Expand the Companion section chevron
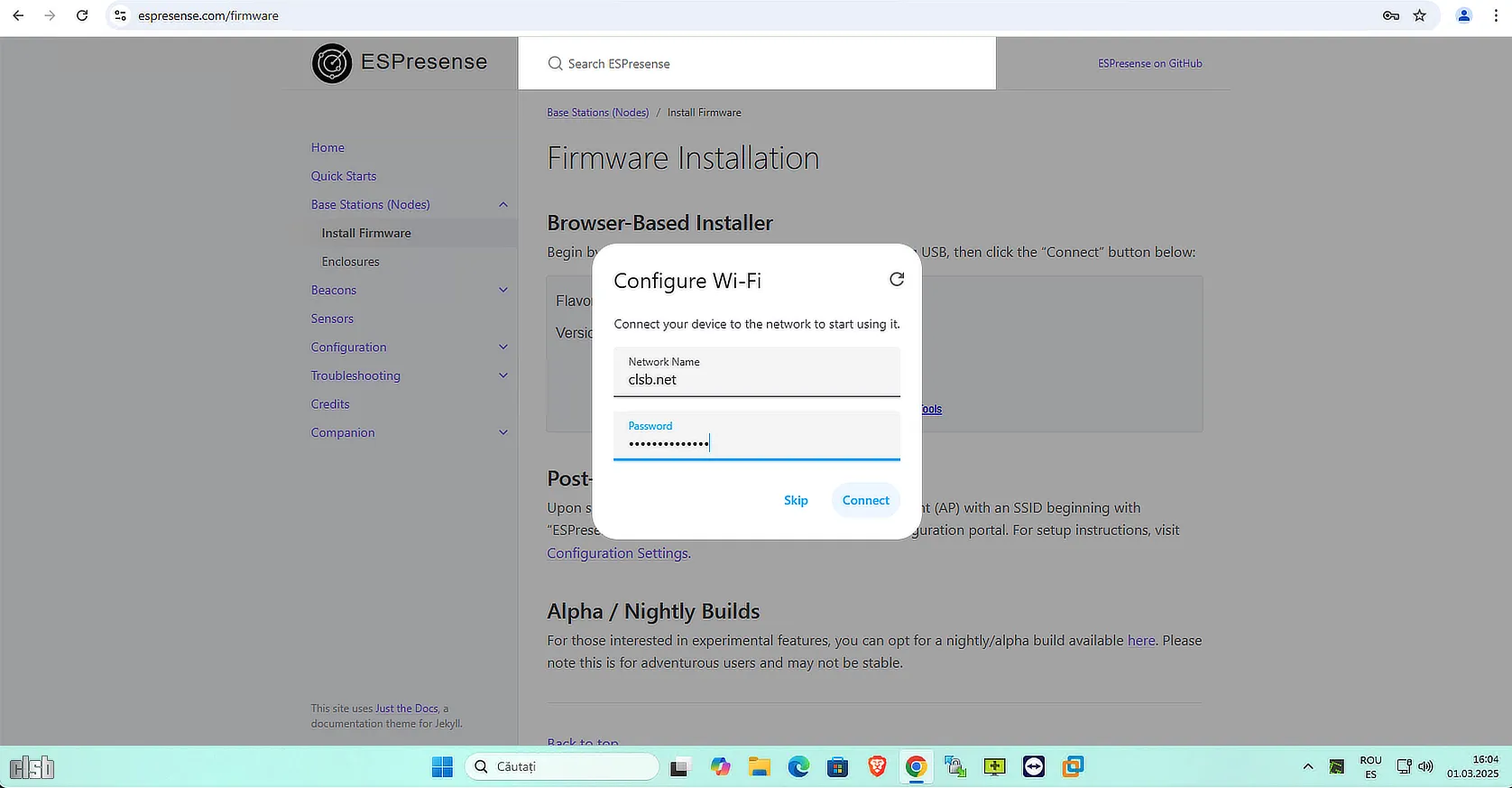 coord(503,432)
